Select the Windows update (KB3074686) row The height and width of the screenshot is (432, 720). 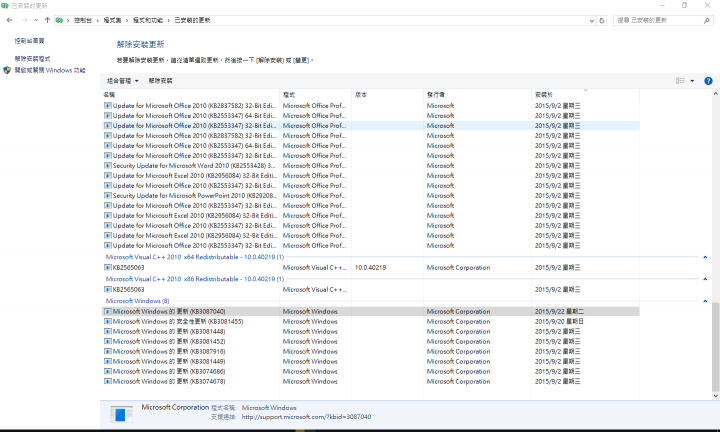pyautogui.click(x=370, y=371)
